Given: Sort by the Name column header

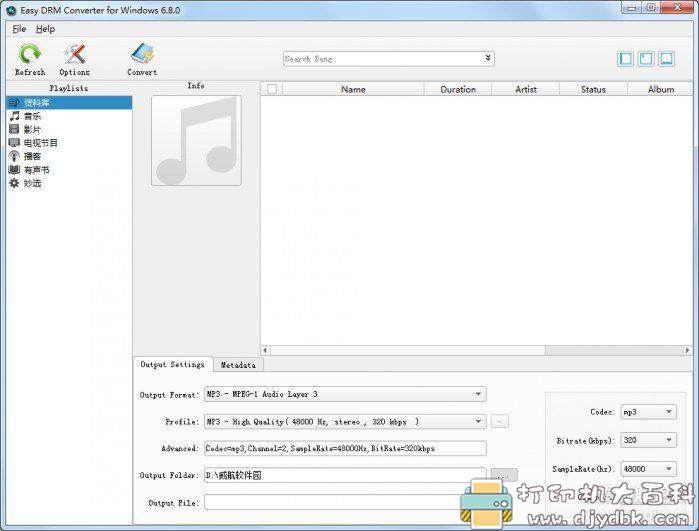Looking at the screenshot, I should (x=353, y=89).
